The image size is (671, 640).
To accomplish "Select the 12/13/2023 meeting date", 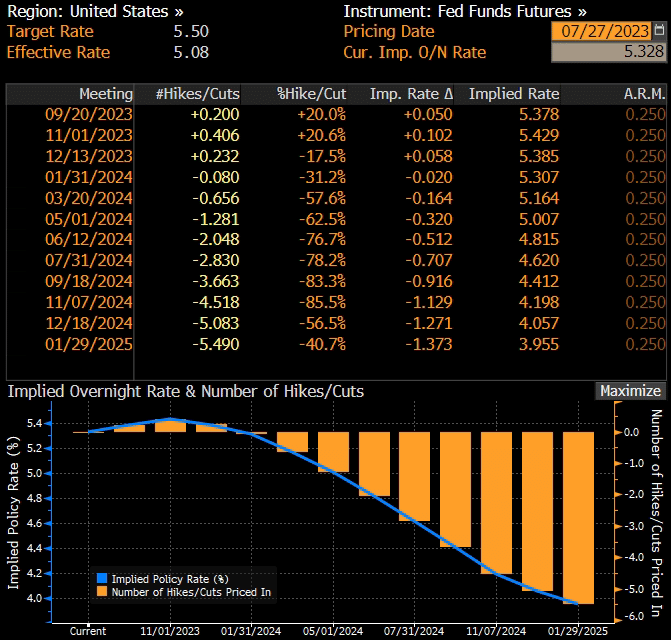I will (x=89, y=157).
